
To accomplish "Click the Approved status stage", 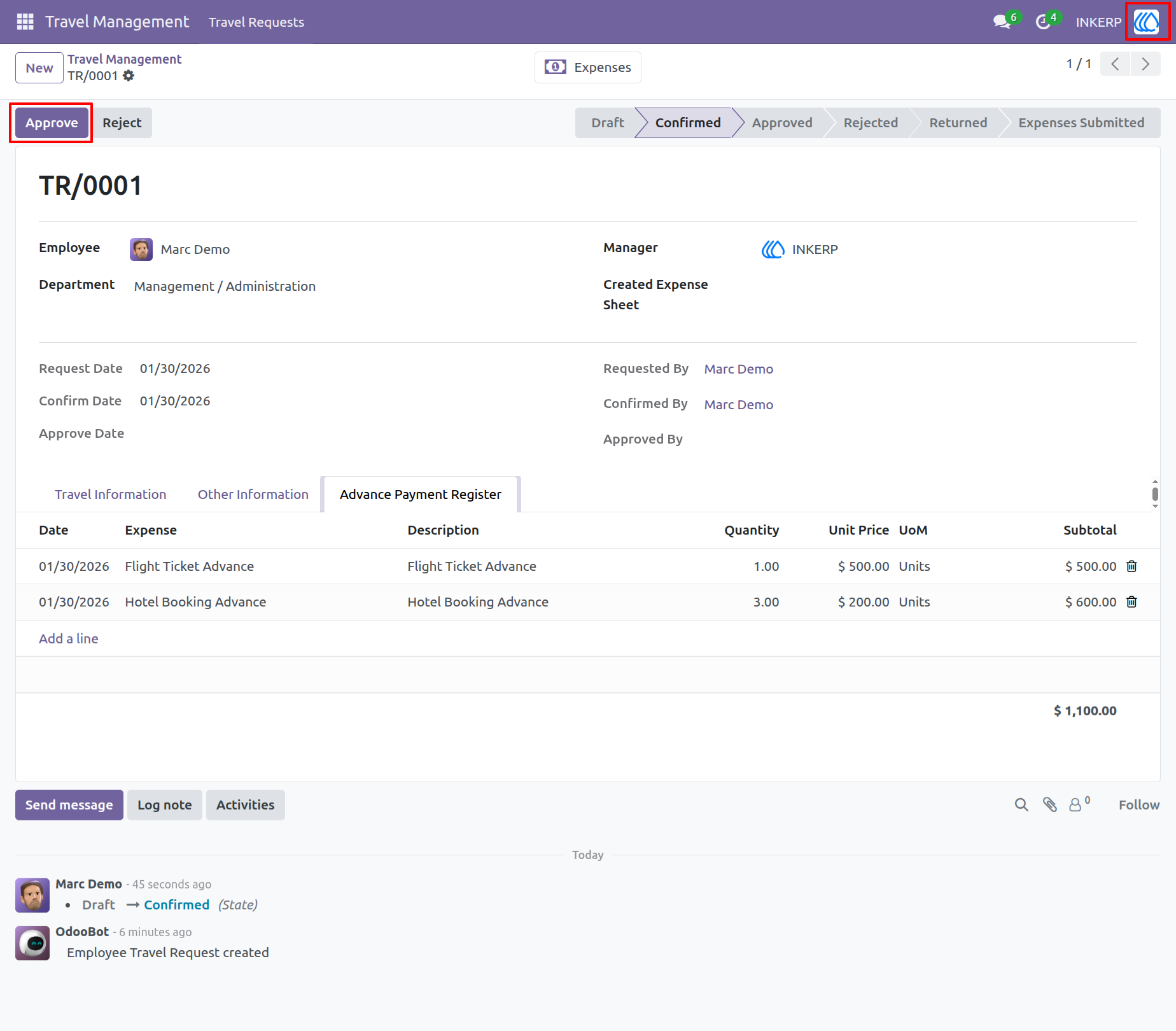I will (x=782, y=123).
